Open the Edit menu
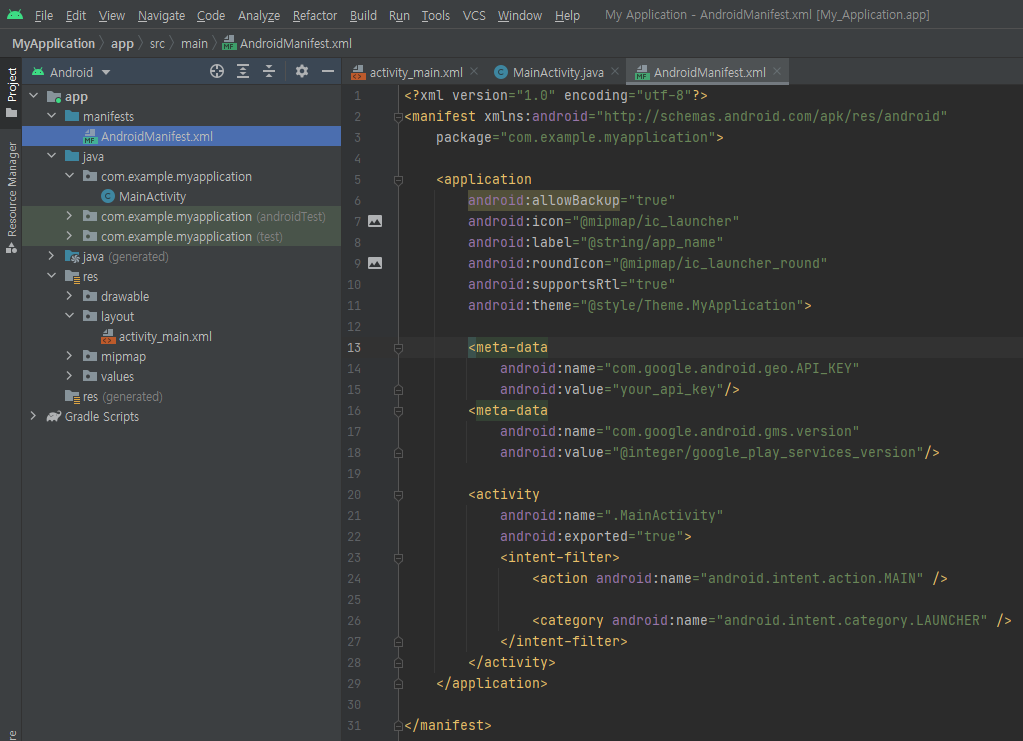Viewport: 1023px width, 741px height. [76, 15]
